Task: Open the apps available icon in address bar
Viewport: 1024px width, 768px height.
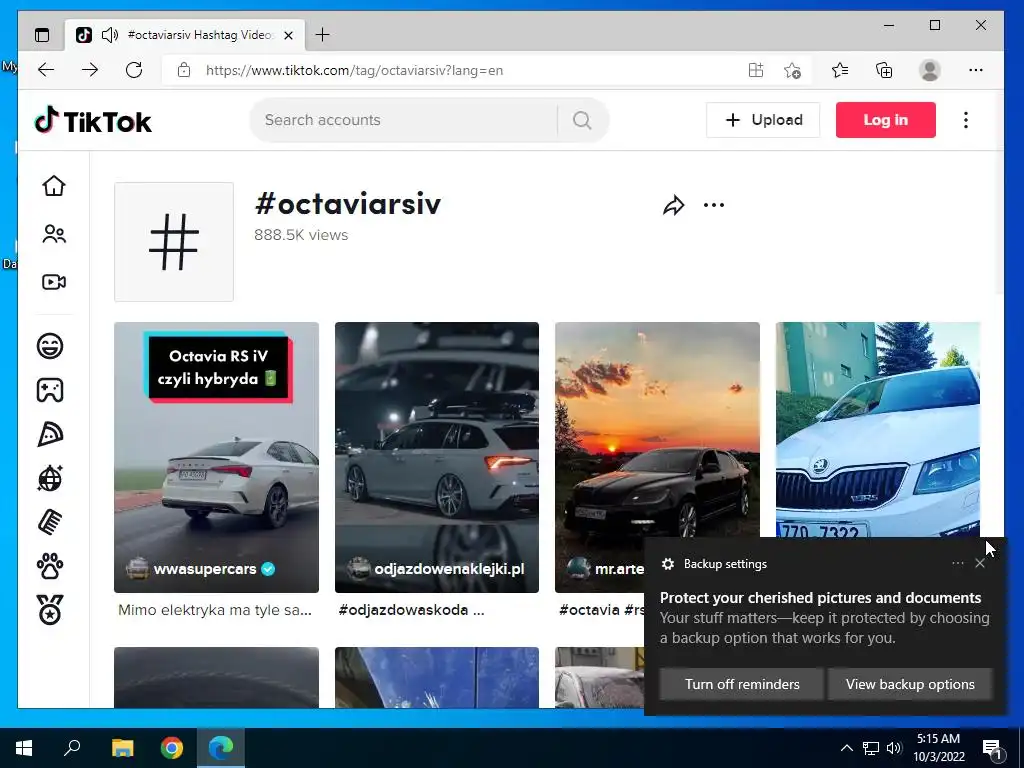Action: pyautogui.click(x=756, y=70)
